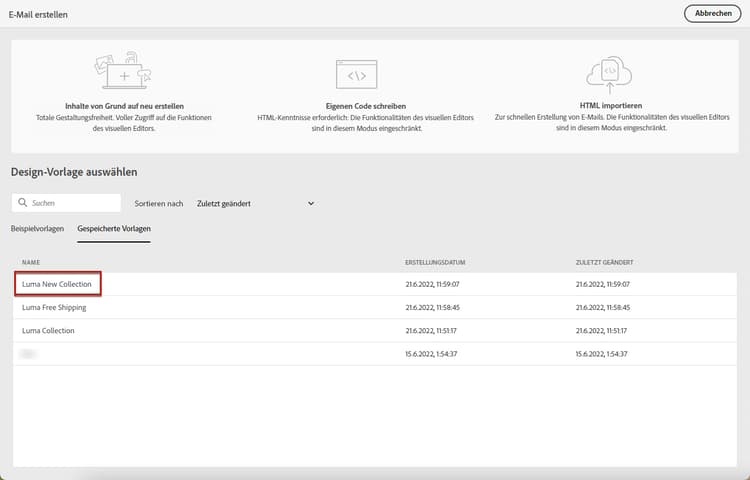The image size is (750, 480).
Task: Select the HTML import cloud icon
Action: [609, 75]
